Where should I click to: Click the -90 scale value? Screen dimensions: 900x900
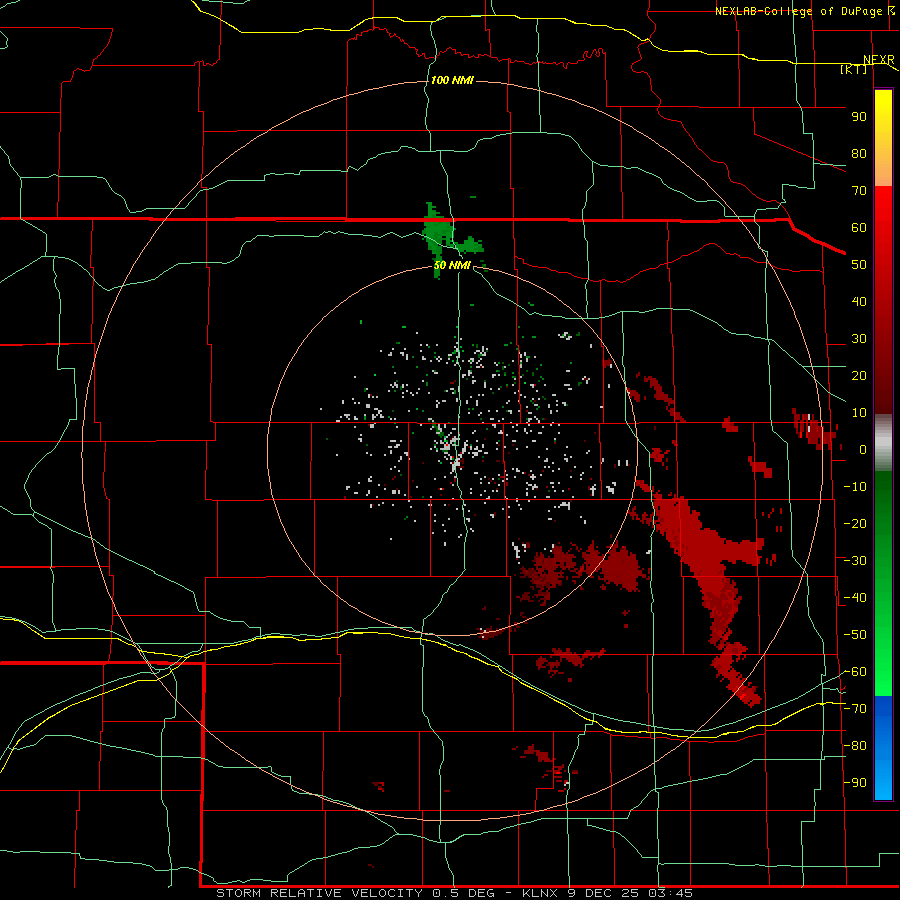click(855, 783)
